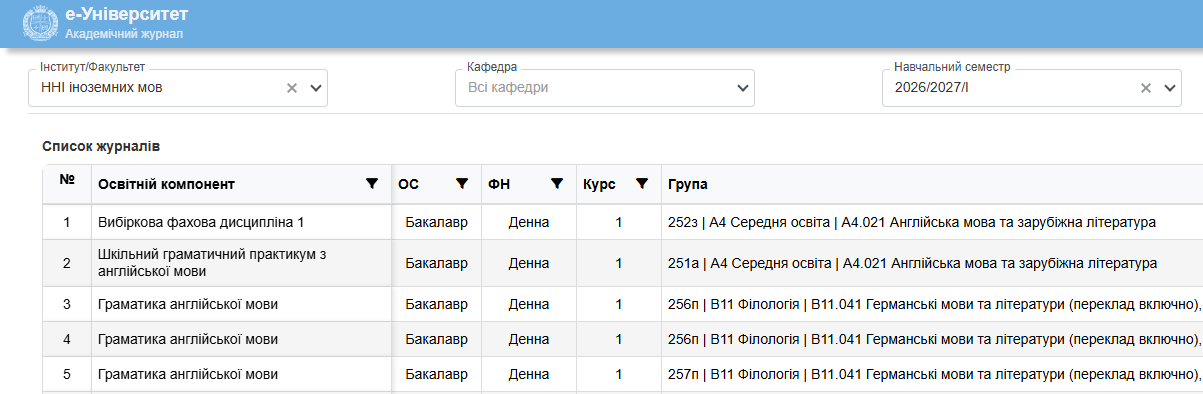
Task: Open Вибіркова фахова дисципліна 1 journal
Action: tap(201, 222)
